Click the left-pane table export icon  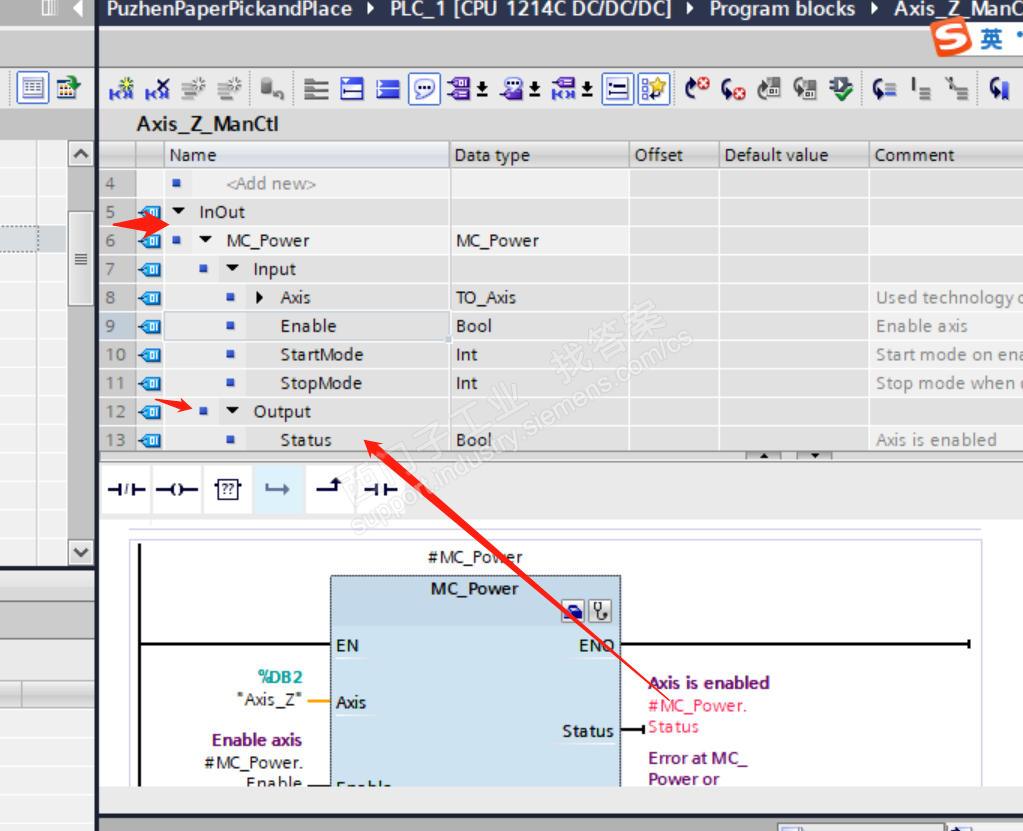[x=68, y=87]
